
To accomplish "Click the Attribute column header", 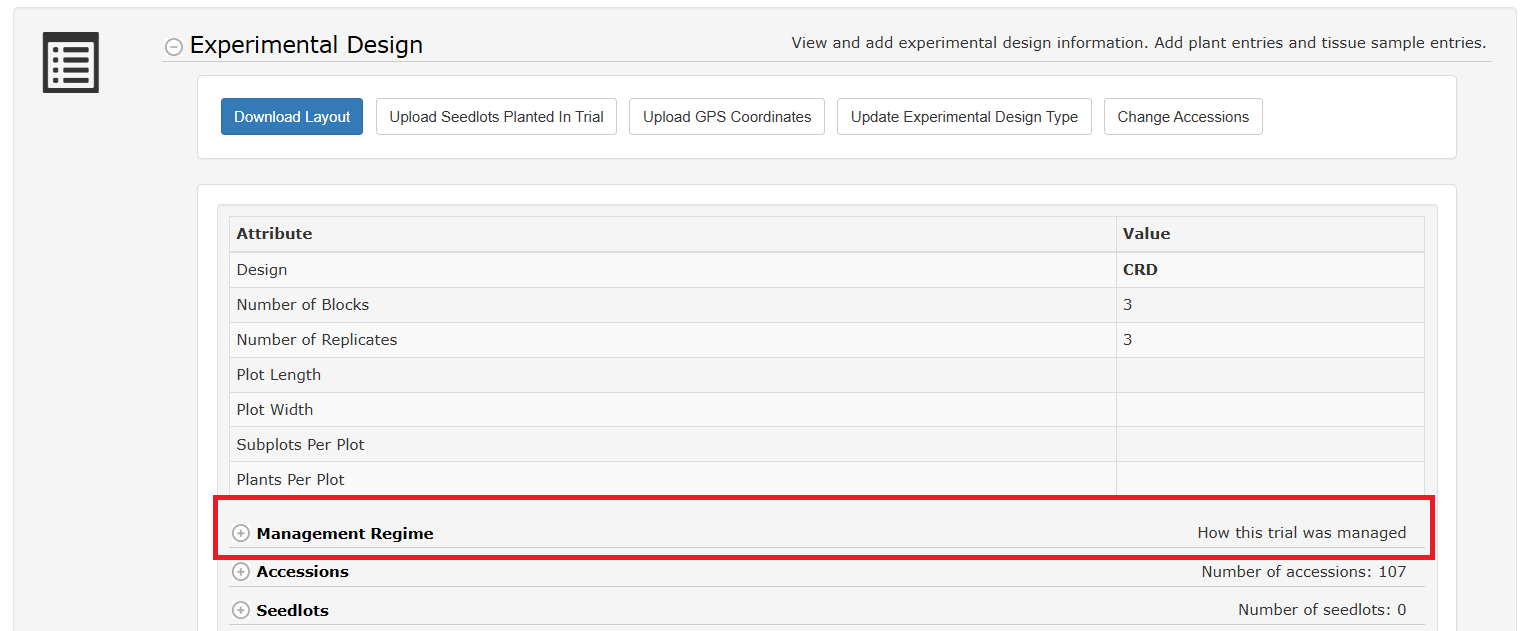I will [x=274, y=234].
